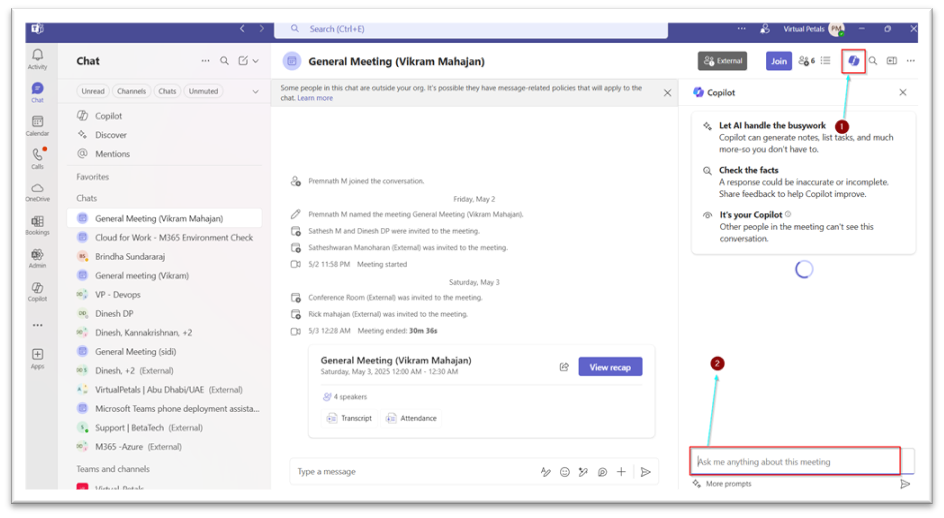
Task: Filter chat list by Chats
Action: tap(167, 91)
